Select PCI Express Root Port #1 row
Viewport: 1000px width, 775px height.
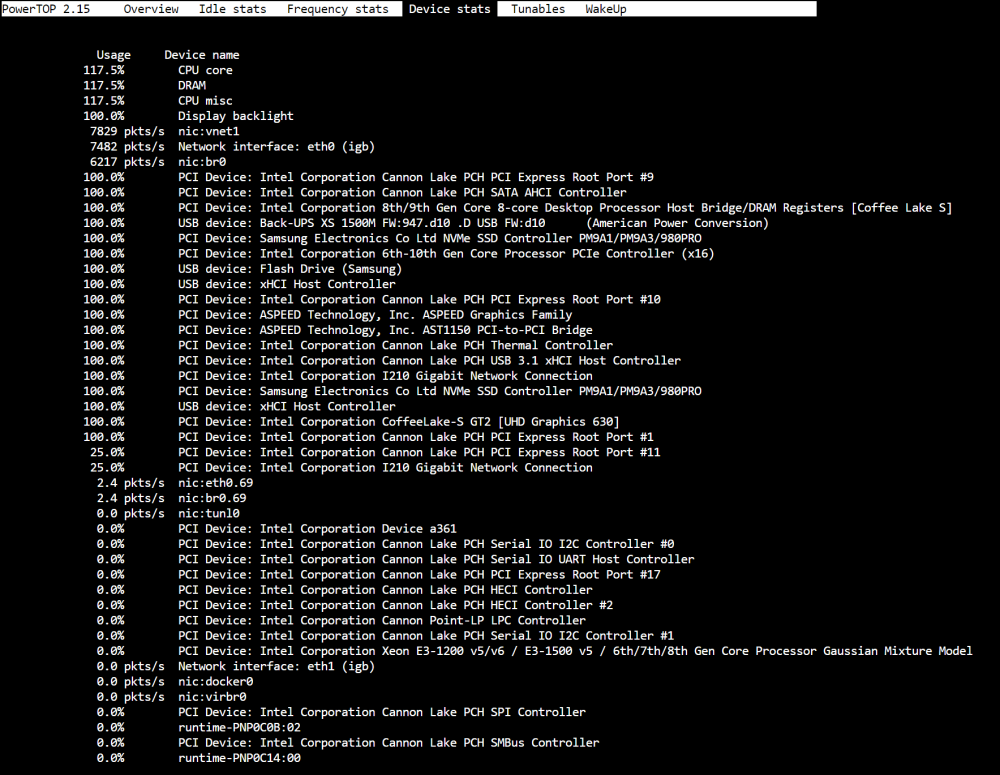(368, 438)
